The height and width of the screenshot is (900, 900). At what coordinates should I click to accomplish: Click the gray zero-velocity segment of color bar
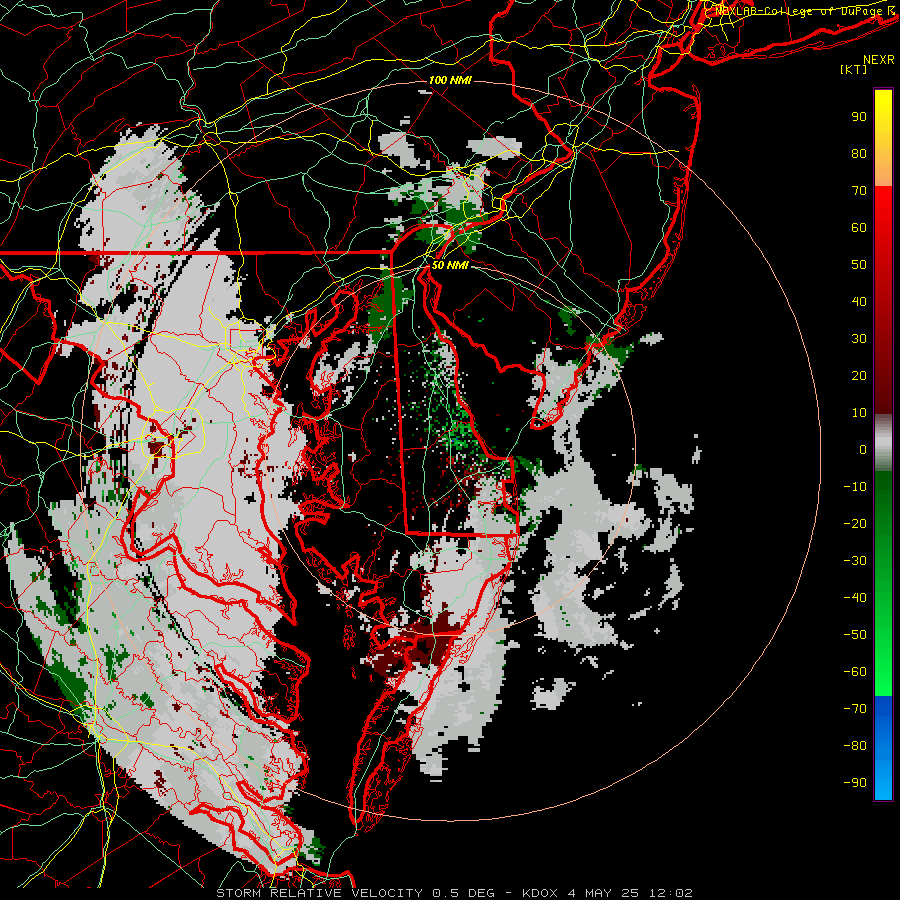883,443
